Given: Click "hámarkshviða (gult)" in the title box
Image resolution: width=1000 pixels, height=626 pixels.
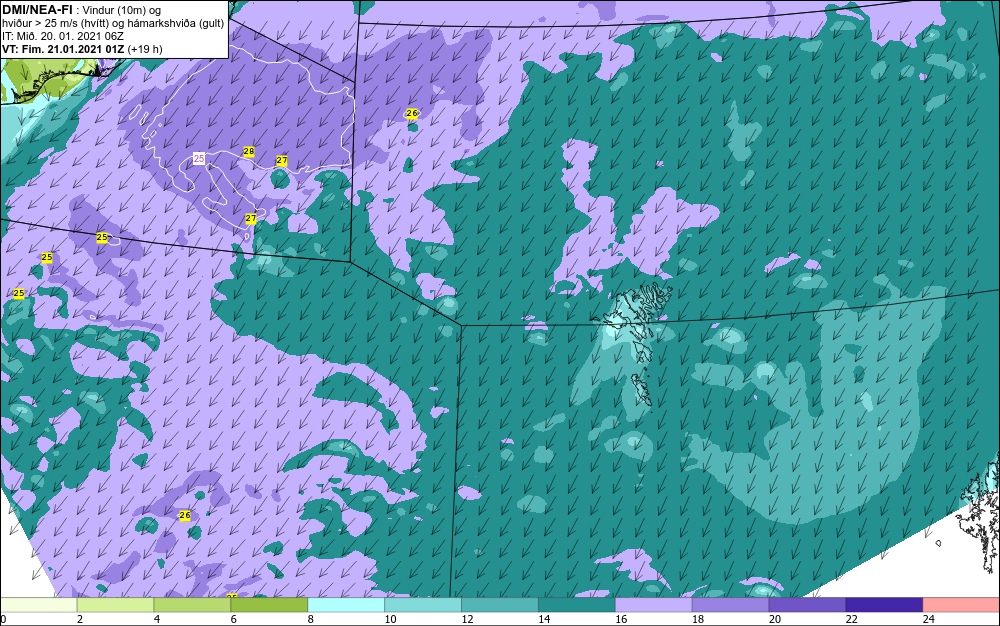Looking at the screenshot, I should [x=178, y=23].
